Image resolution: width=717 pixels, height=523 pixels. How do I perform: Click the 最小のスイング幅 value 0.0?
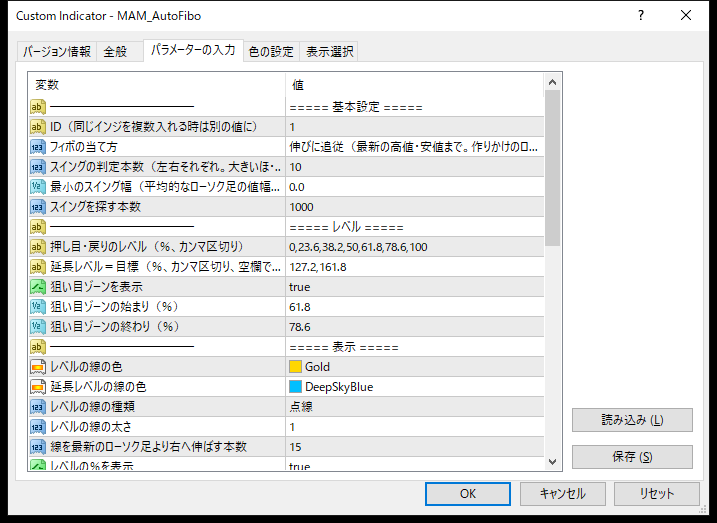(415, 187)
